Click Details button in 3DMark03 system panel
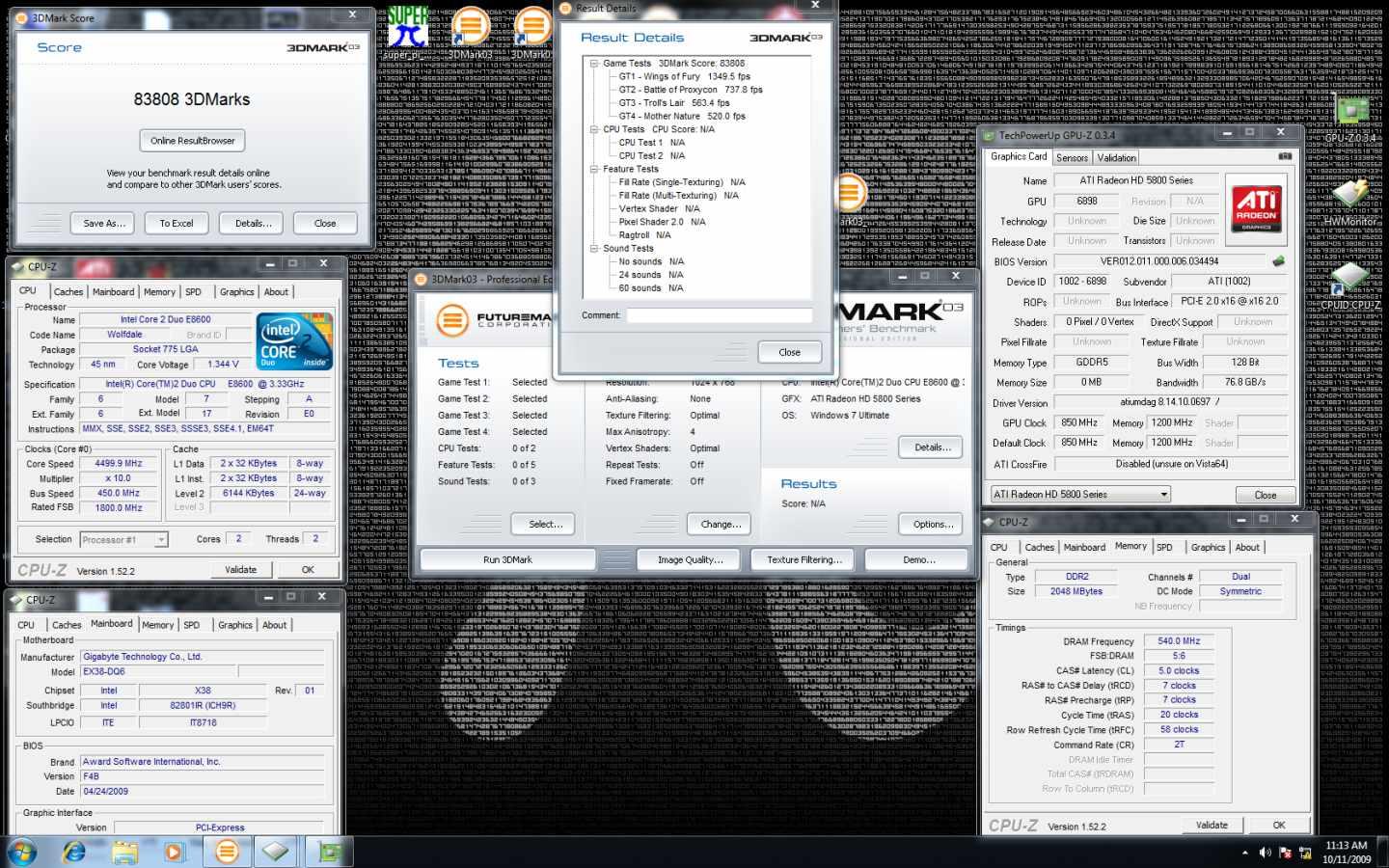 (x=932, y=448)
